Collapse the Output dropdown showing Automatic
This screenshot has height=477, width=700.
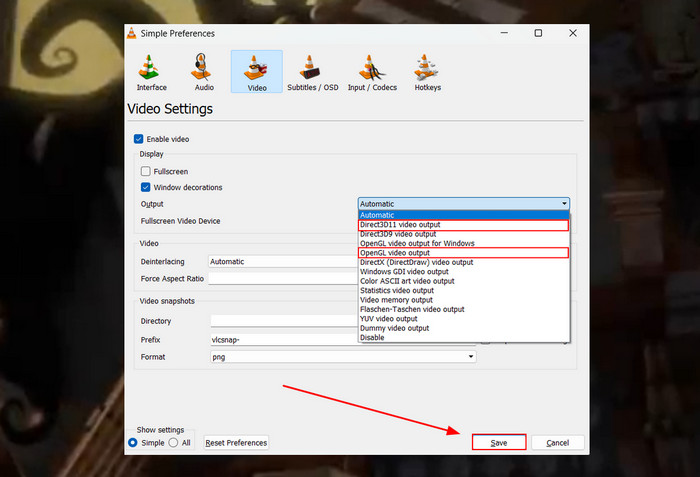463,204
